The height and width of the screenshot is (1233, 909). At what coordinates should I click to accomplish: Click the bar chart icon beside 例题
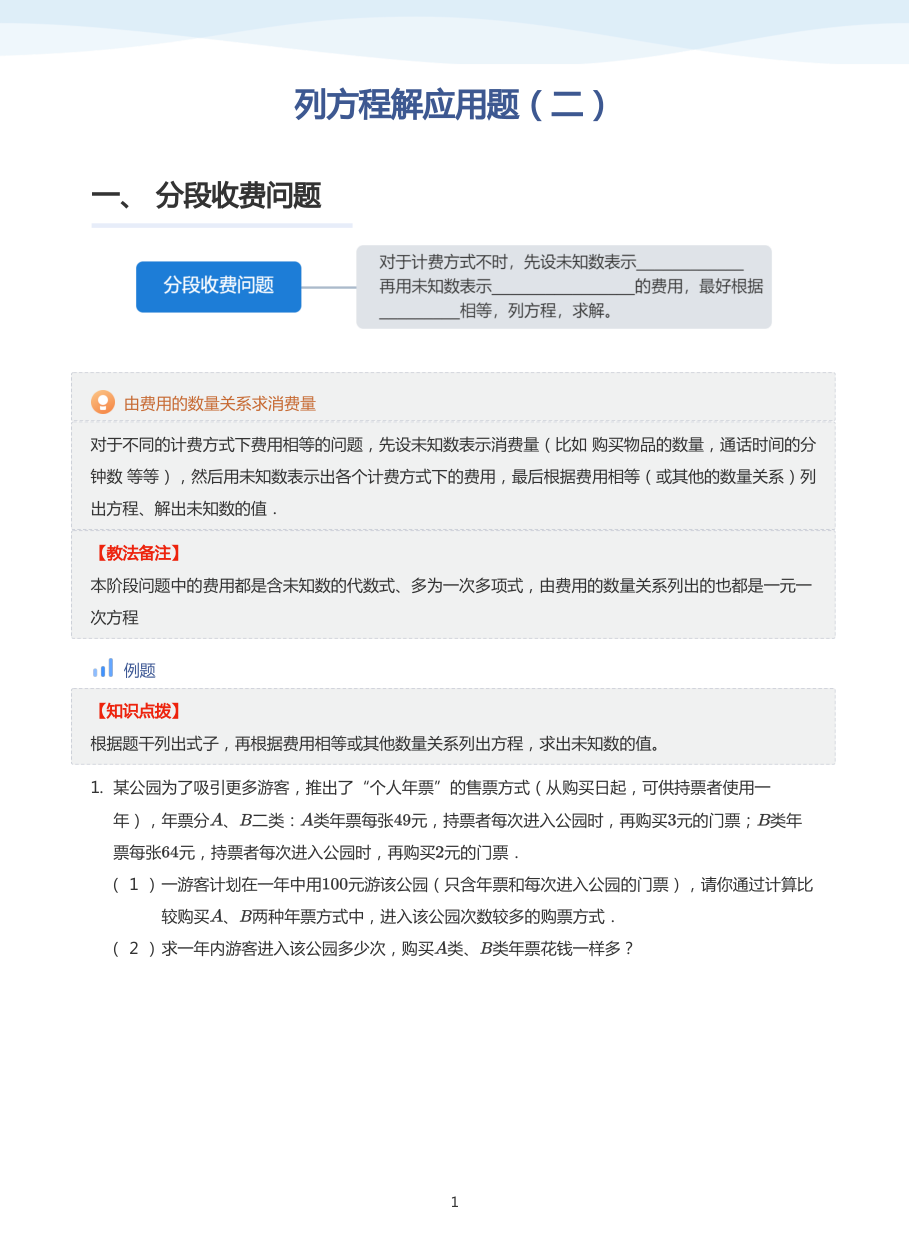pyautogui.click(x=103, y=668)
